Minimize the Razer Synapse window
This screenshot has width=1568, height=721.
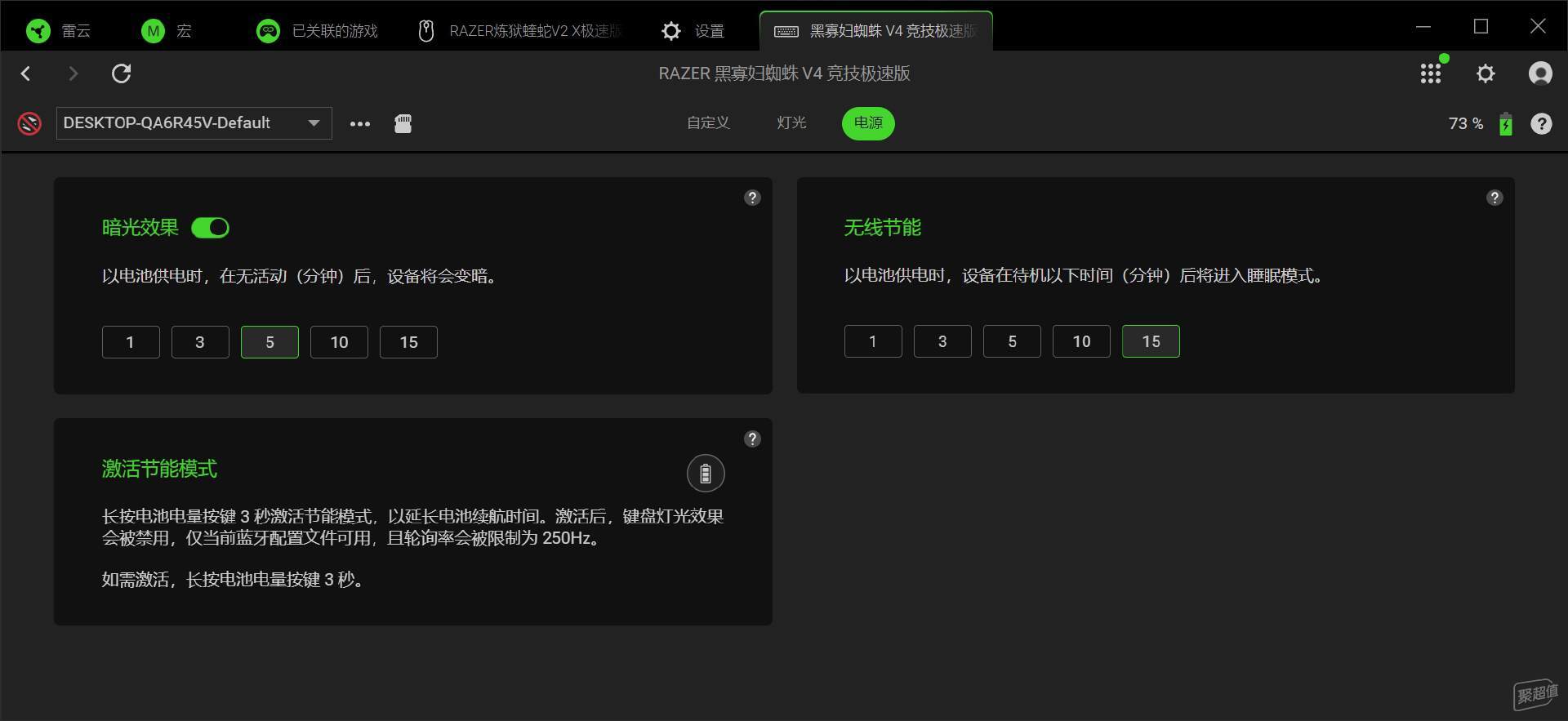click(1423, 27)
